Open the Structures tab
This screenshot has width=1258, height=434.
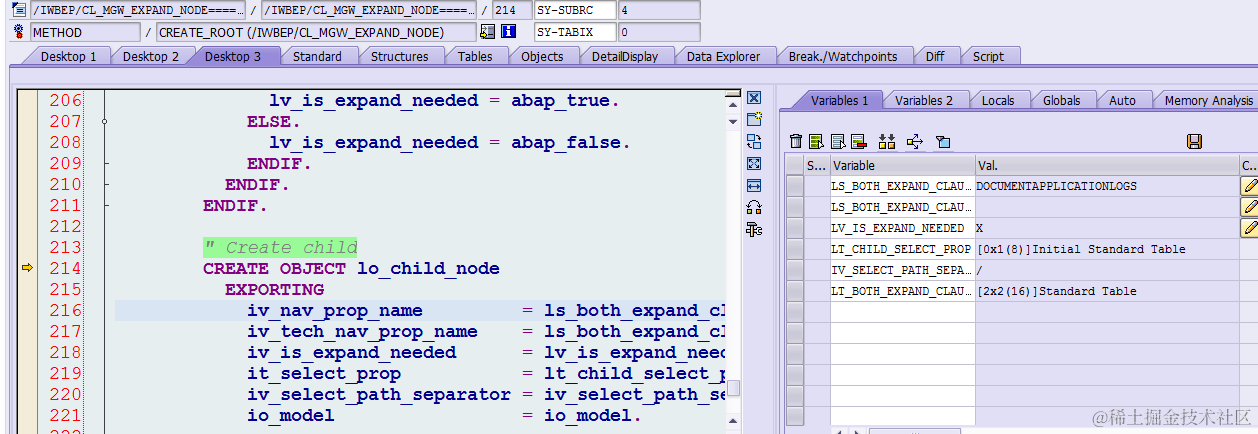click(399, 56)
